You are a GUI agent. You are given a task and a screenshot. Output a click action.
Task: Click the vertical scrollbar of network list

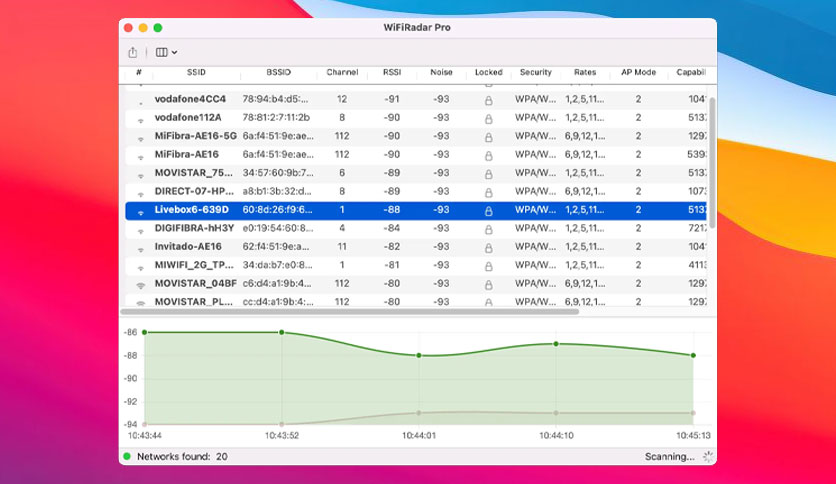(x=712, y=163)
